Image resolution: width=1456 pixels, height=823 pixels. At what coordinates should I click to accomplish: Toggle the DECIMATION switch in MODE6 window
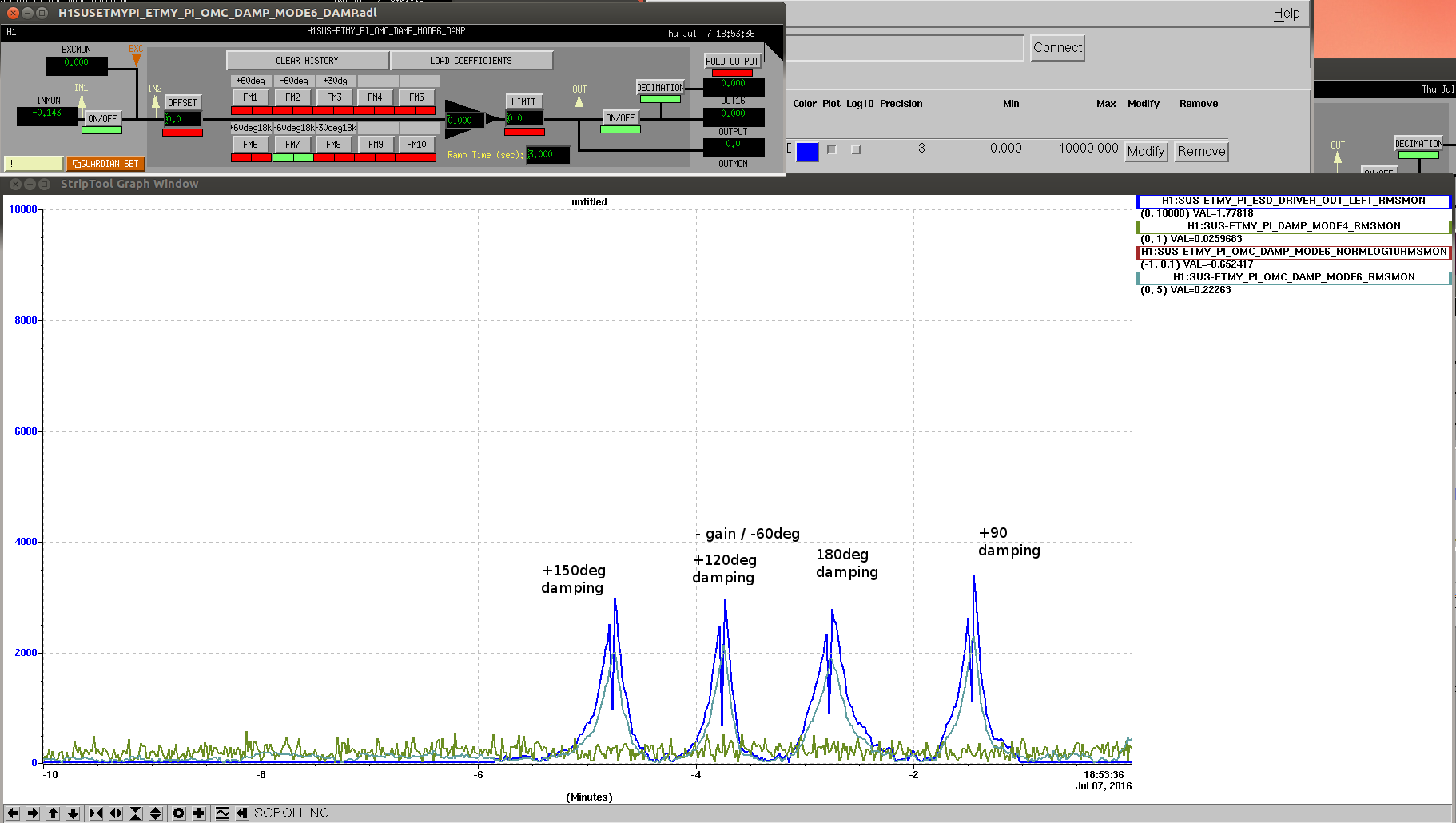point(660,88)
